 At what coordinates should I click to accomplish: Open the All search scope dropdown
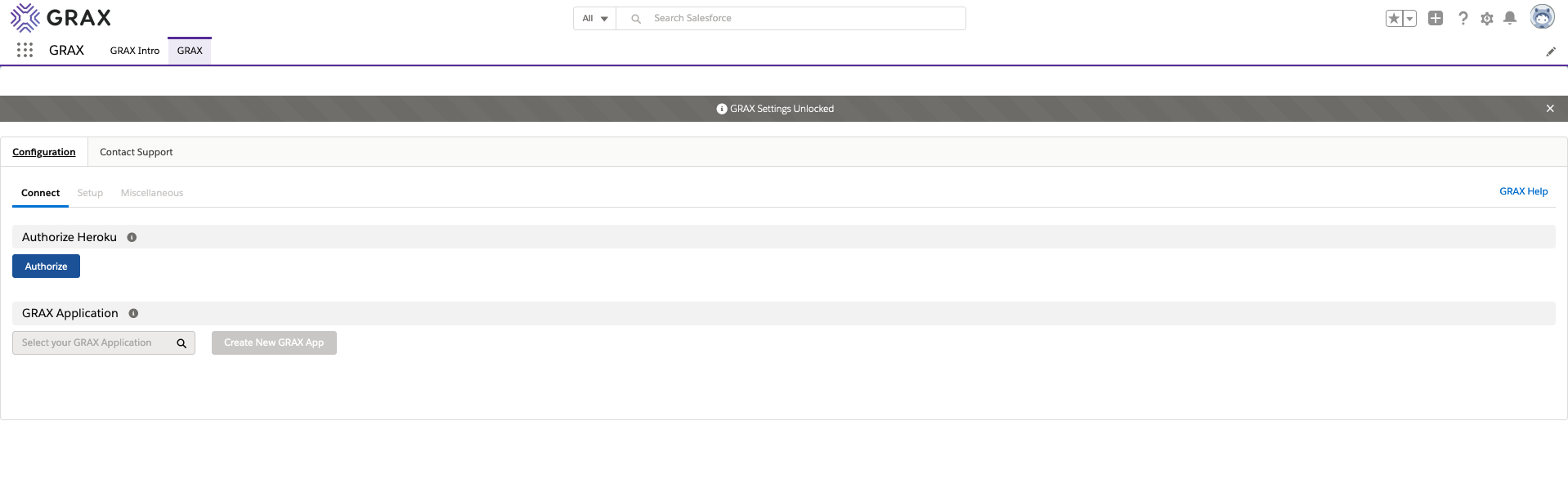pyautogui.click(x=594, y=18)
